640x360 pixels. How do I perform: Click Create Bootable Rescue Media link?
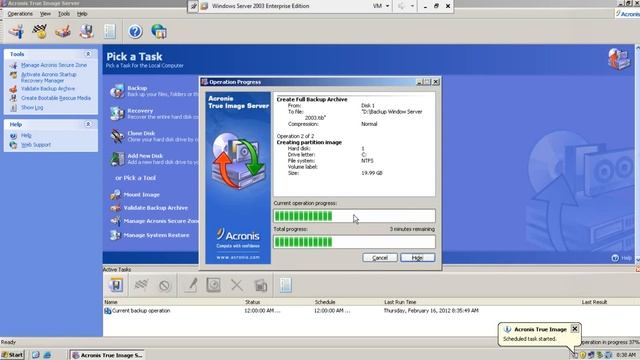(x=56, y=98)
